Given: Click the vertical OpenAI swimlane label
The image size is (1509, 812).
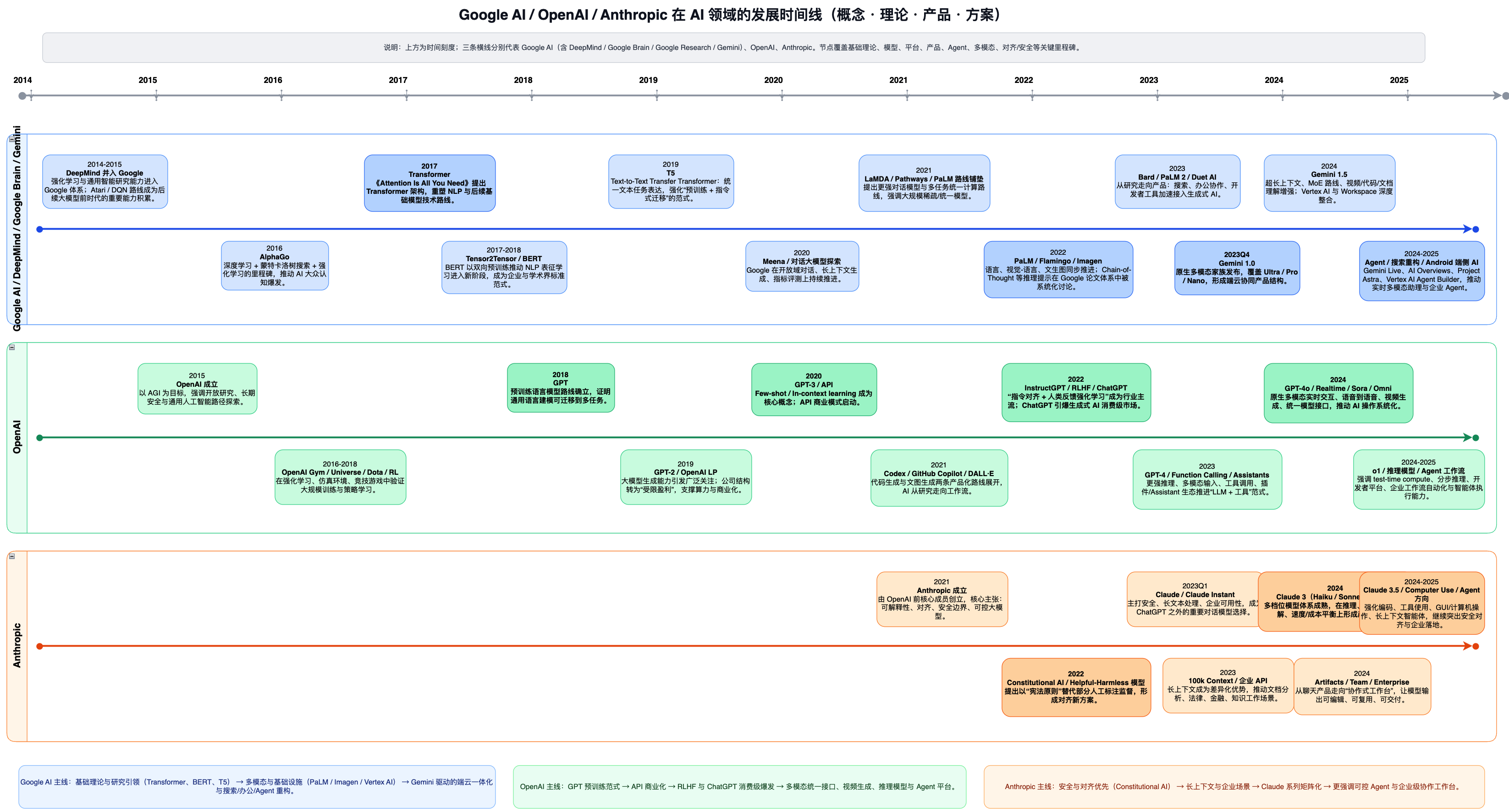Looking at the screenshot, I should click(17, 437).
